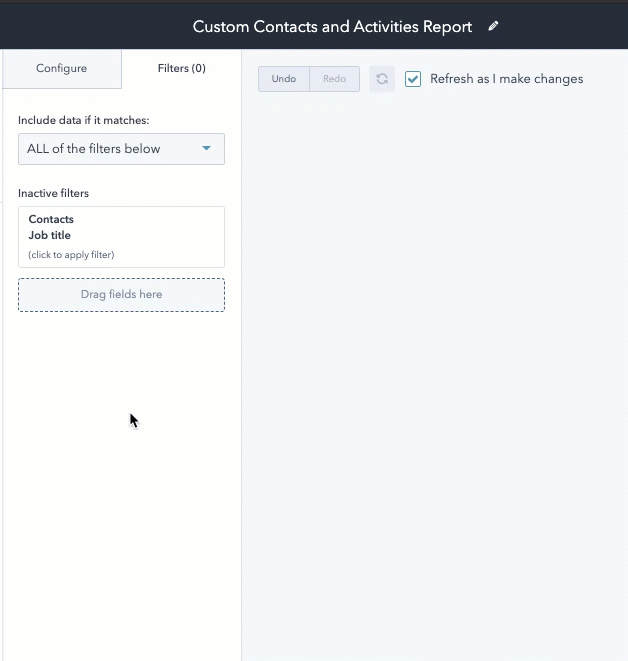Click the "Refresh as I make changes" label

pos(506,79)
